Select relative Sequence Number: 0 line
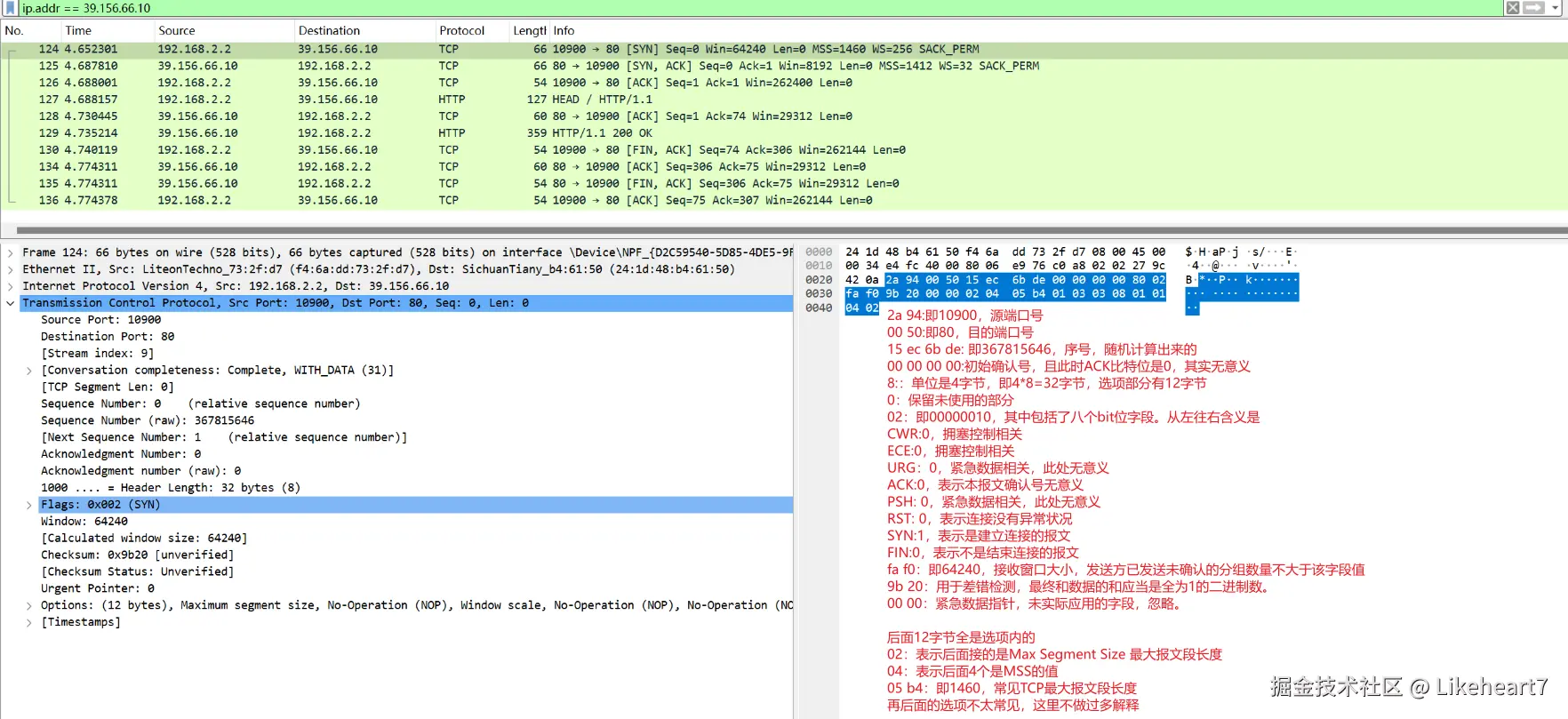This screenshot has width=1568, height=719. click(200, 404)
